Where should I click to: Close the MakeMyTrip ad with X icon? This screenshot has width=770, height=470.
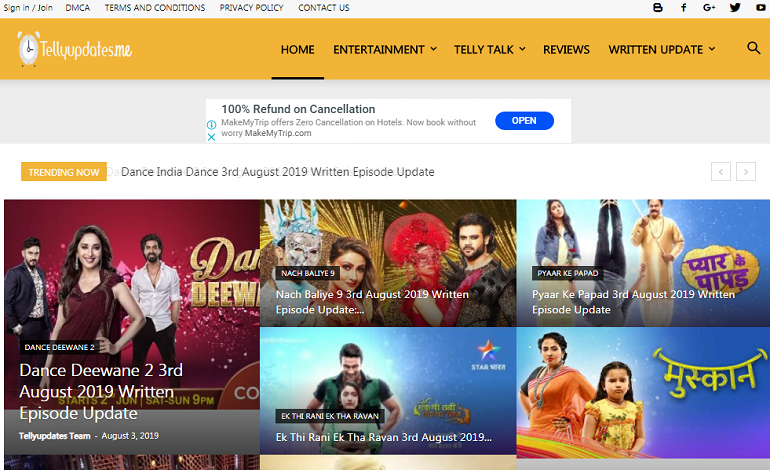[211, 137]
